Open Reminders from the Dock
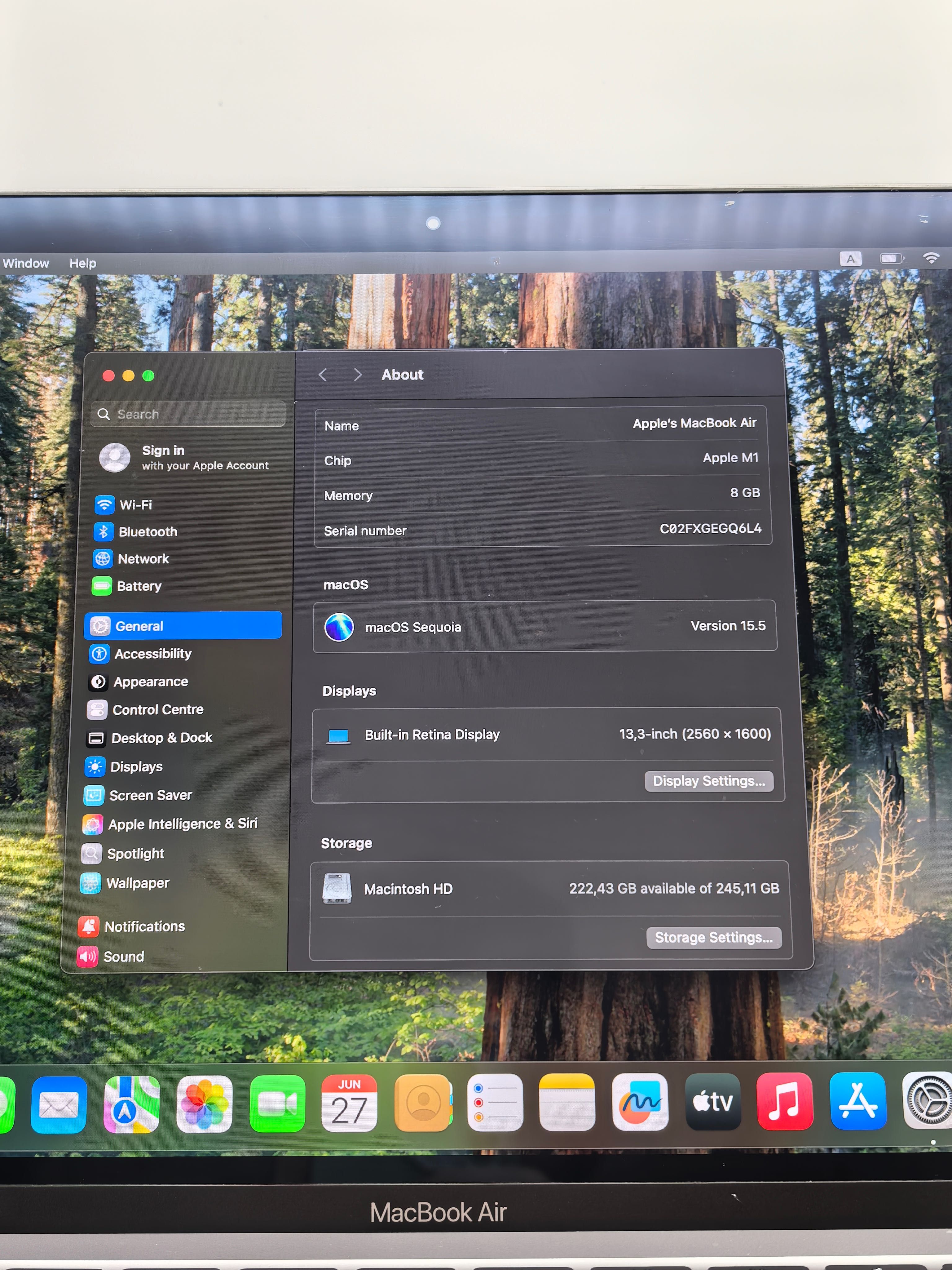Image resolution: width=952 pixels, height=1270 pixels. click(495, 1102)
